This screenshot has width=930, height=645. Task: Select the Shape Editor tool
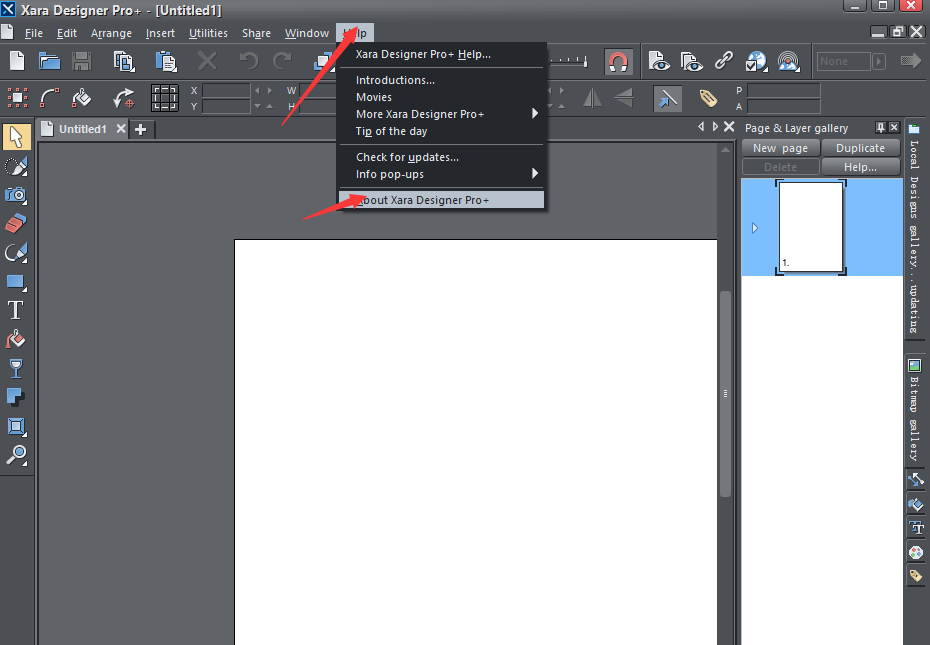[16, 253]
